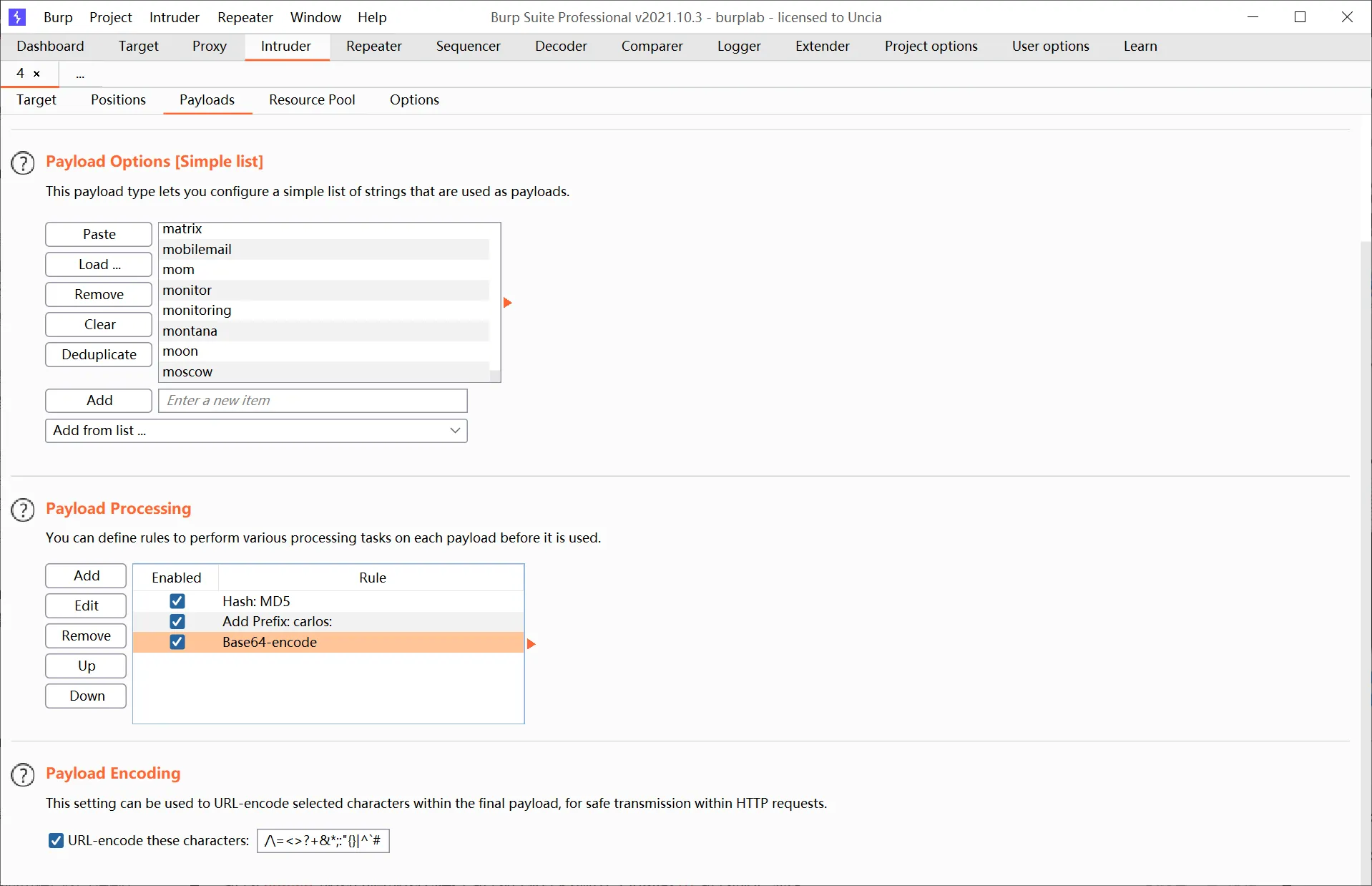
Task: Open the Project menu
Action: coord(111,17)
